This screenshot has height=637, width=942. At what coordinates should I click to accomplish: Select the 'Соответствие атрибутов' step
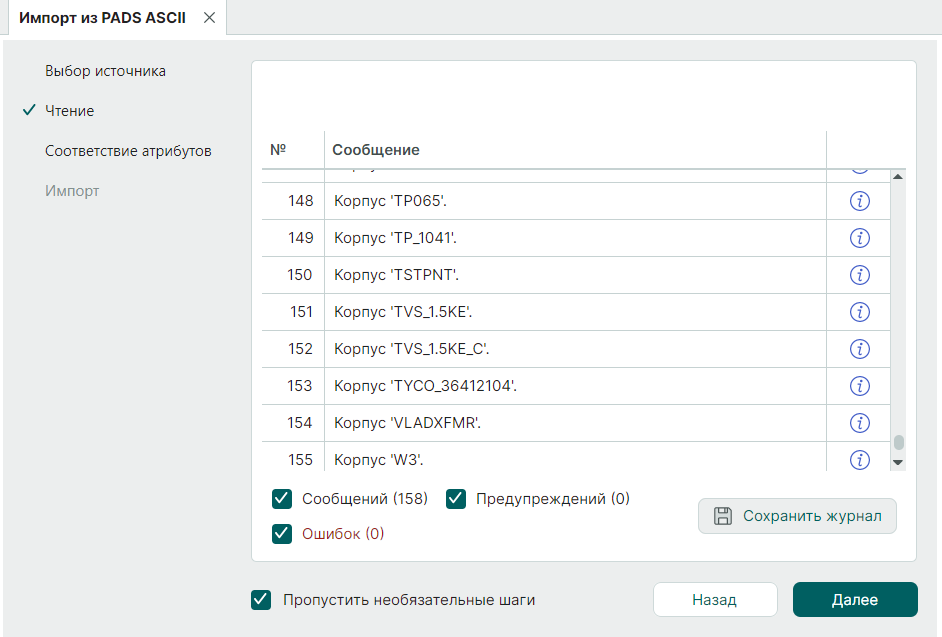point(128,151)
